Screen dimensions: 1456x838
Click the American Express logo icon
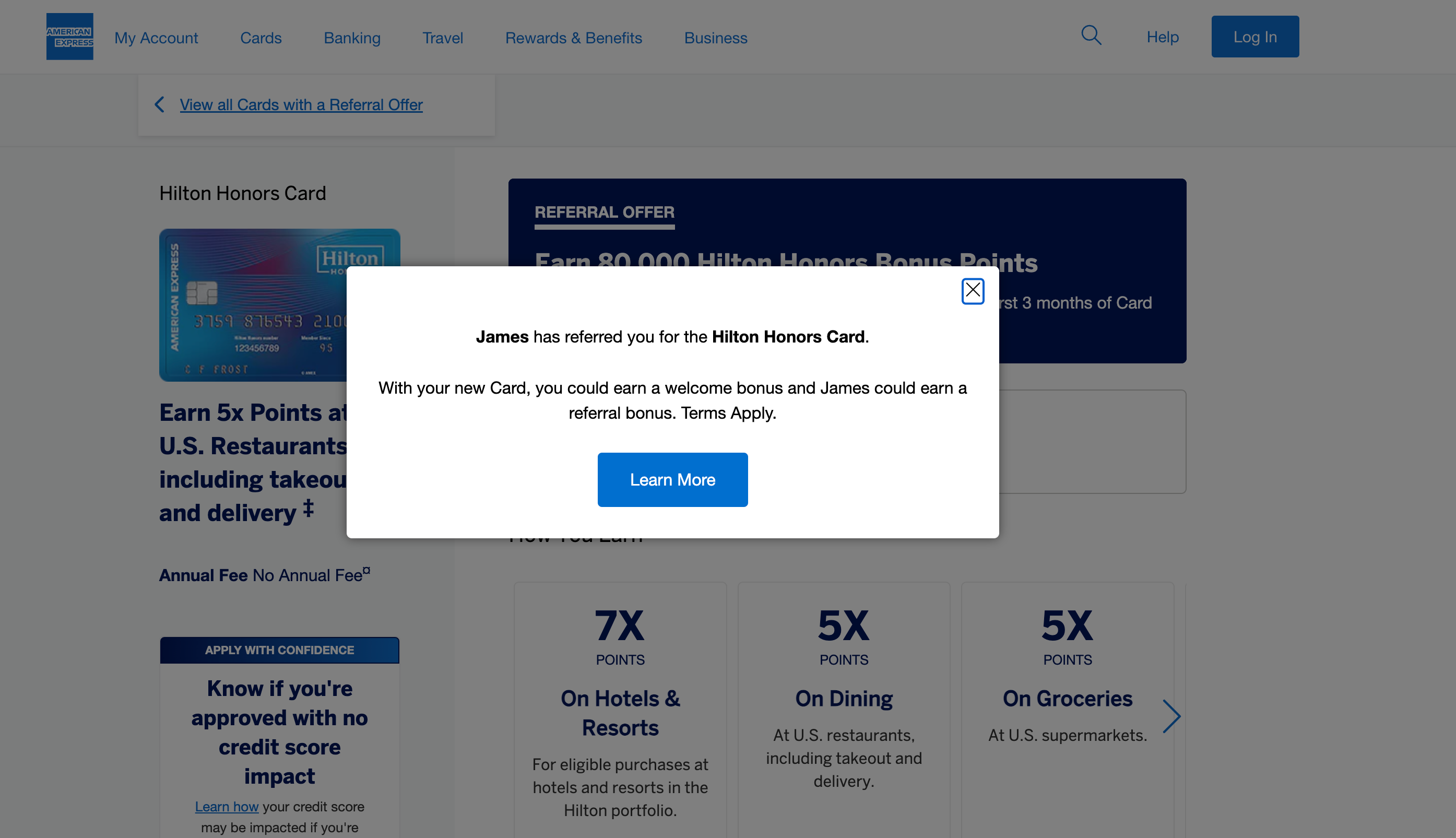69,36
